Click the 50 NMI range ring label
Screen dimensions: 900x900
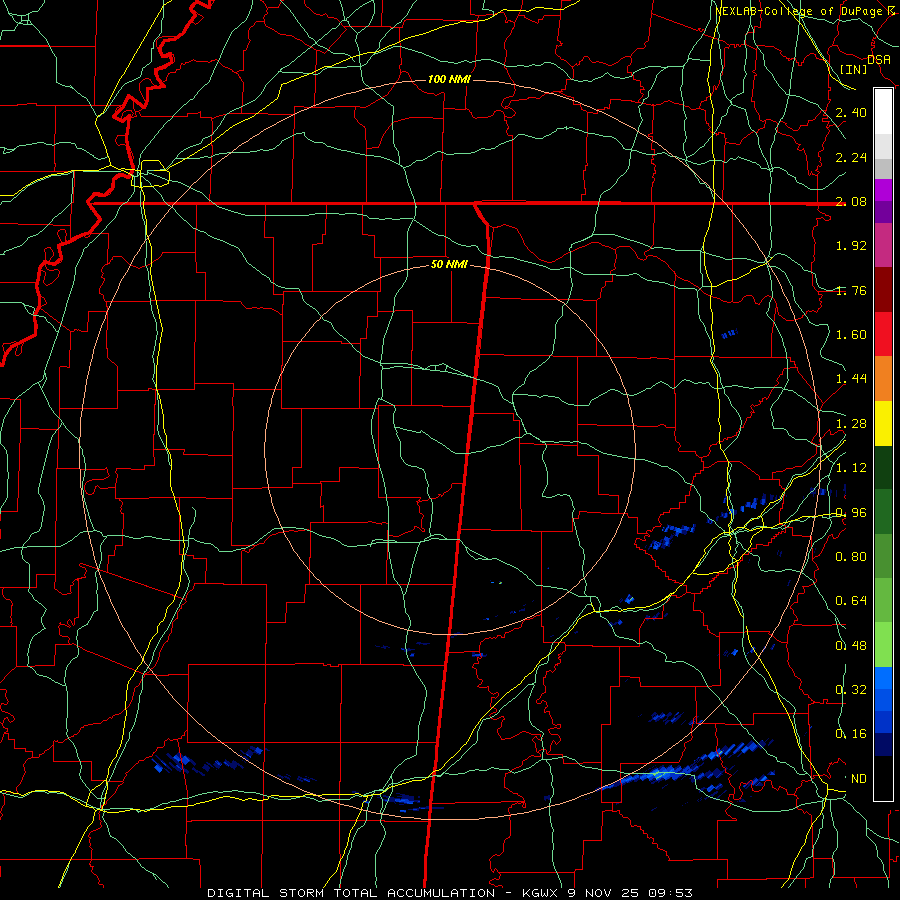(449, 265)
